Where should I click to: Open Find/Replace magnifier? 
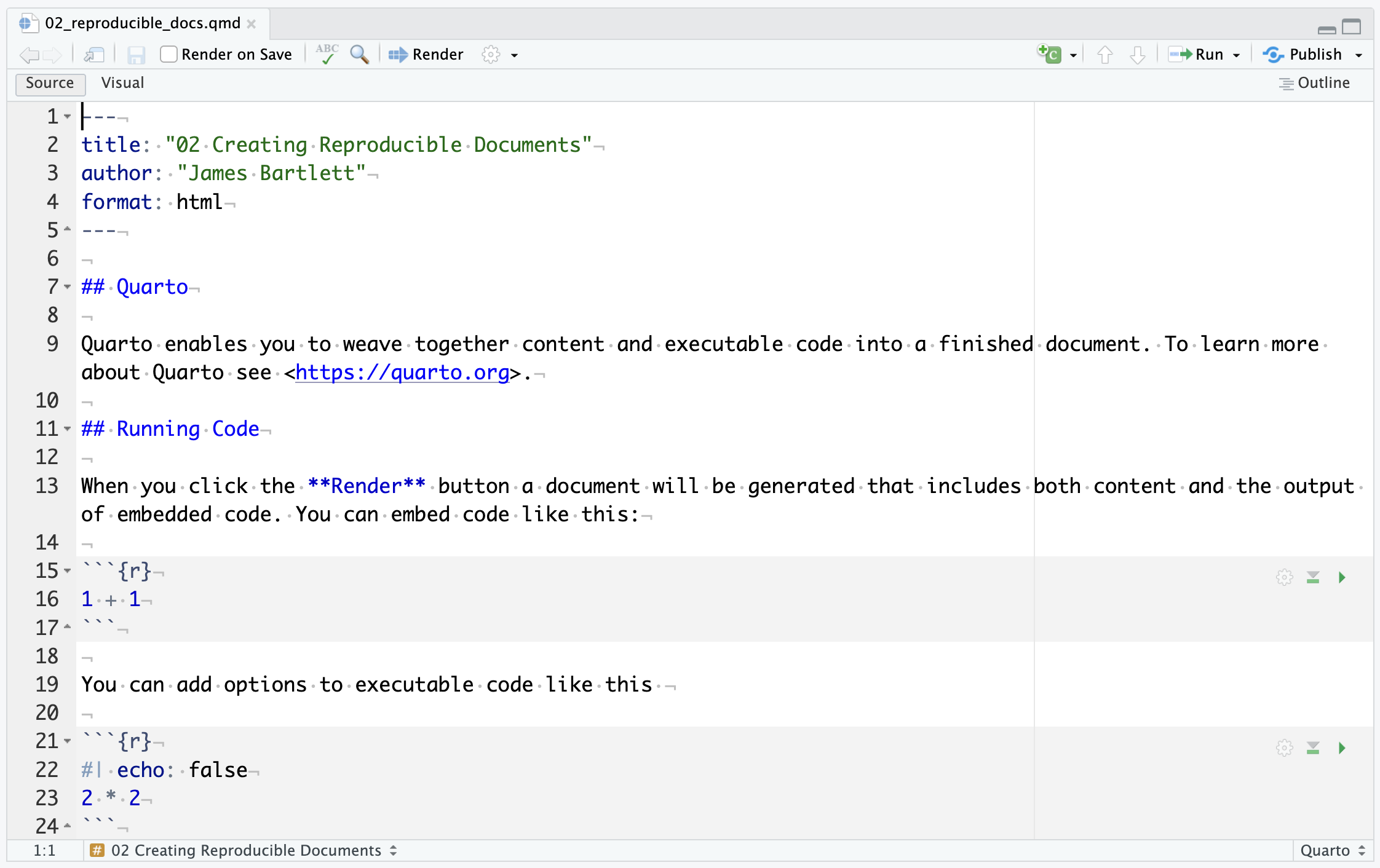359,55
